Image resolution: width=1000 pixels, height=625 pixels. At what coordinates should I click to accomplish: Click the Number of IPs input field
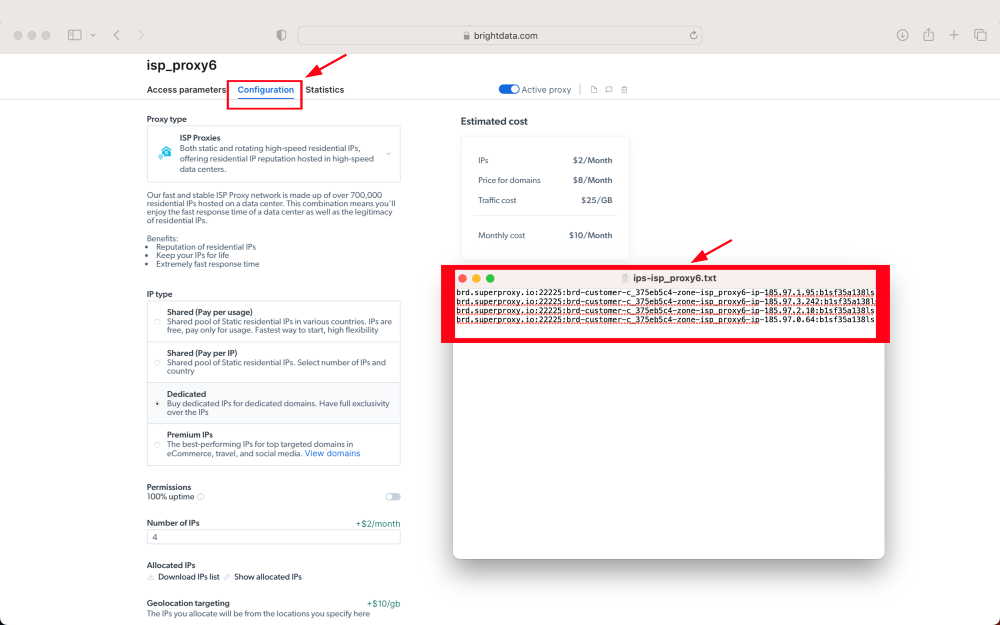coord(270,538)
